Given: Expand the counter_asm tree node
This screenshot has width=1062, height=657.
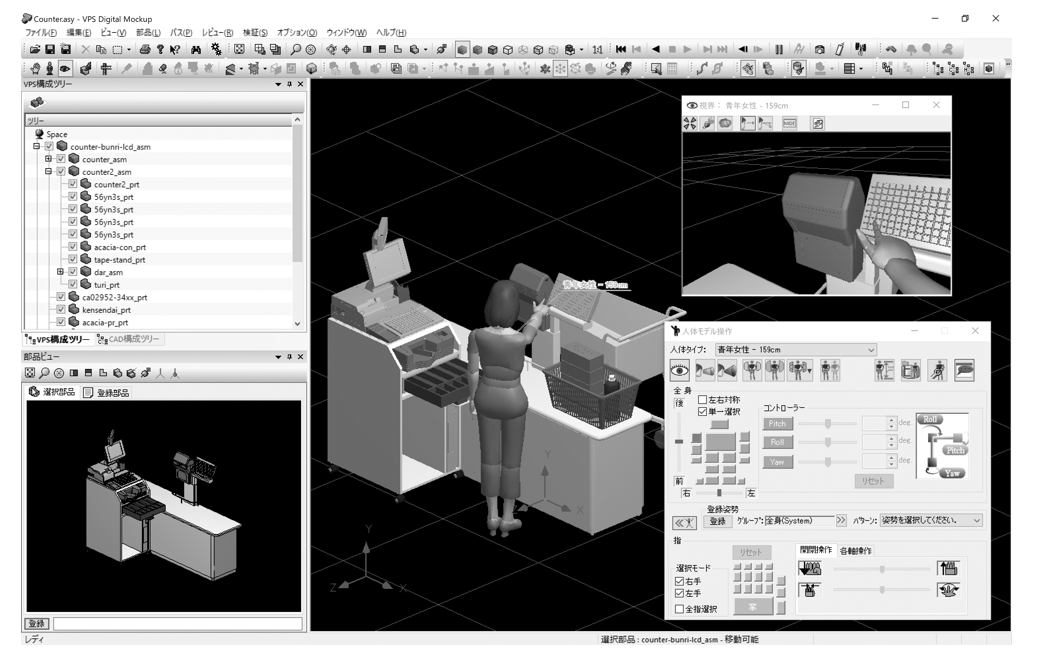Looking at the screenshot, I should [48, 159].
